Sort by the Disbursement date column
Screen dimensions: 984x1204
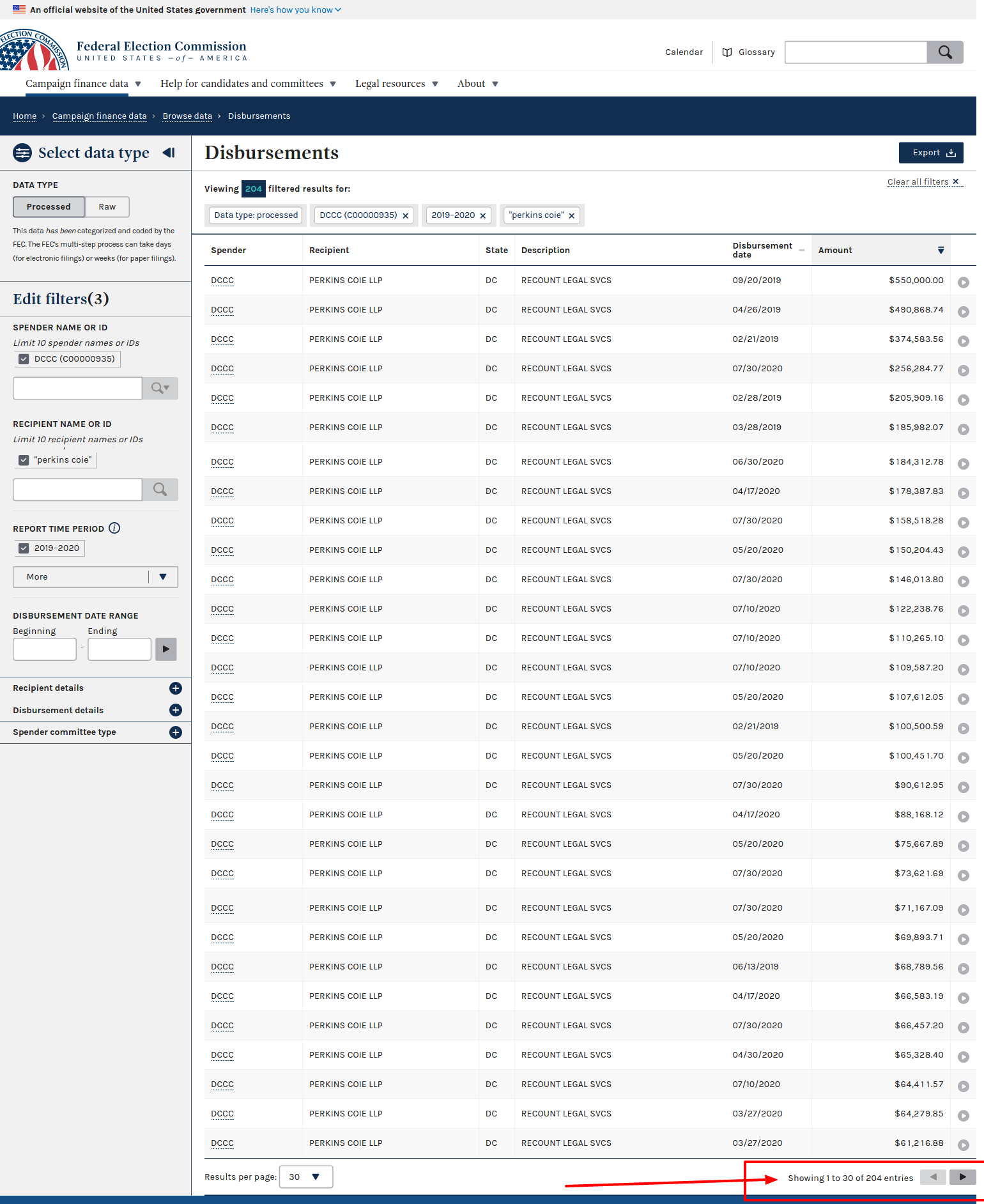point(768,251)
